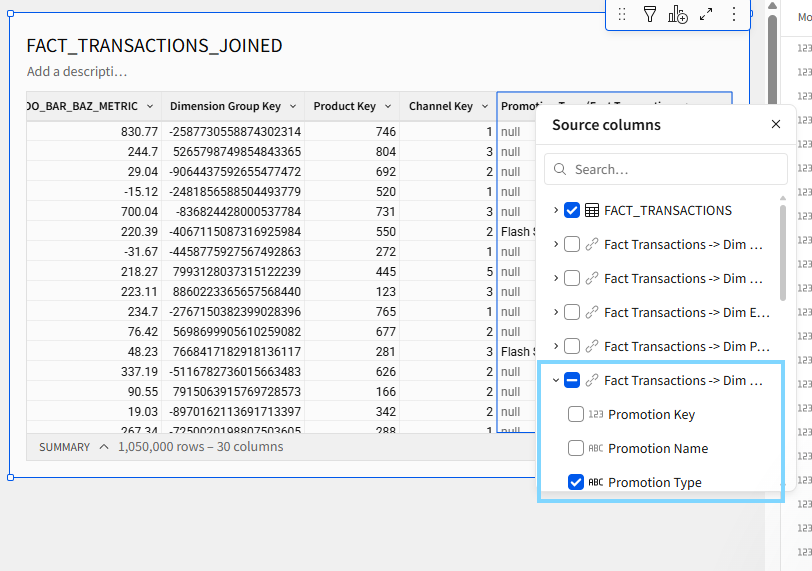Open the filter funnel icon
Screen dimensions: 812x571
coord(649,14)
